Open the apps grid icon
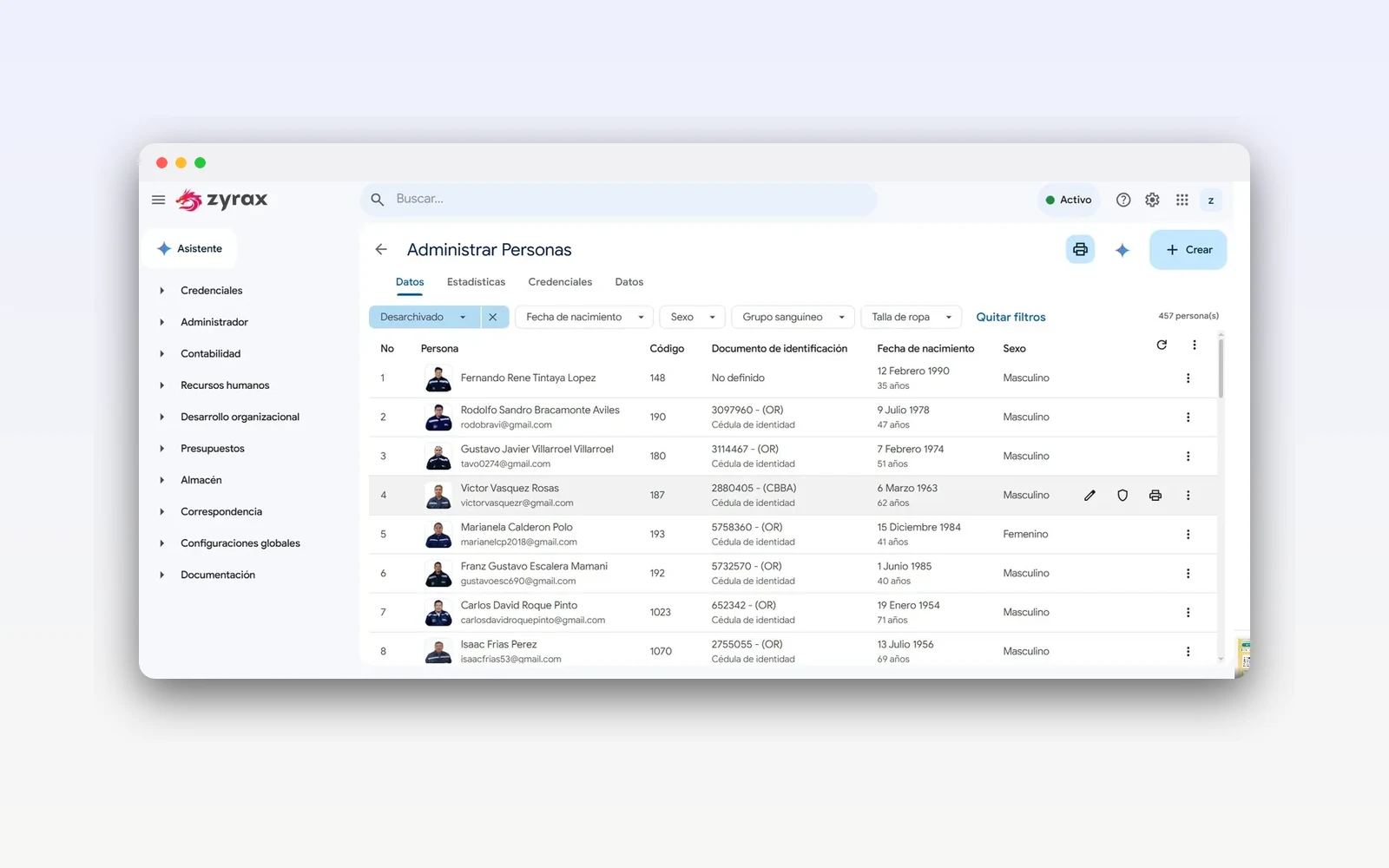This screenshot has height=868, width=1389. coord(1182,200)
